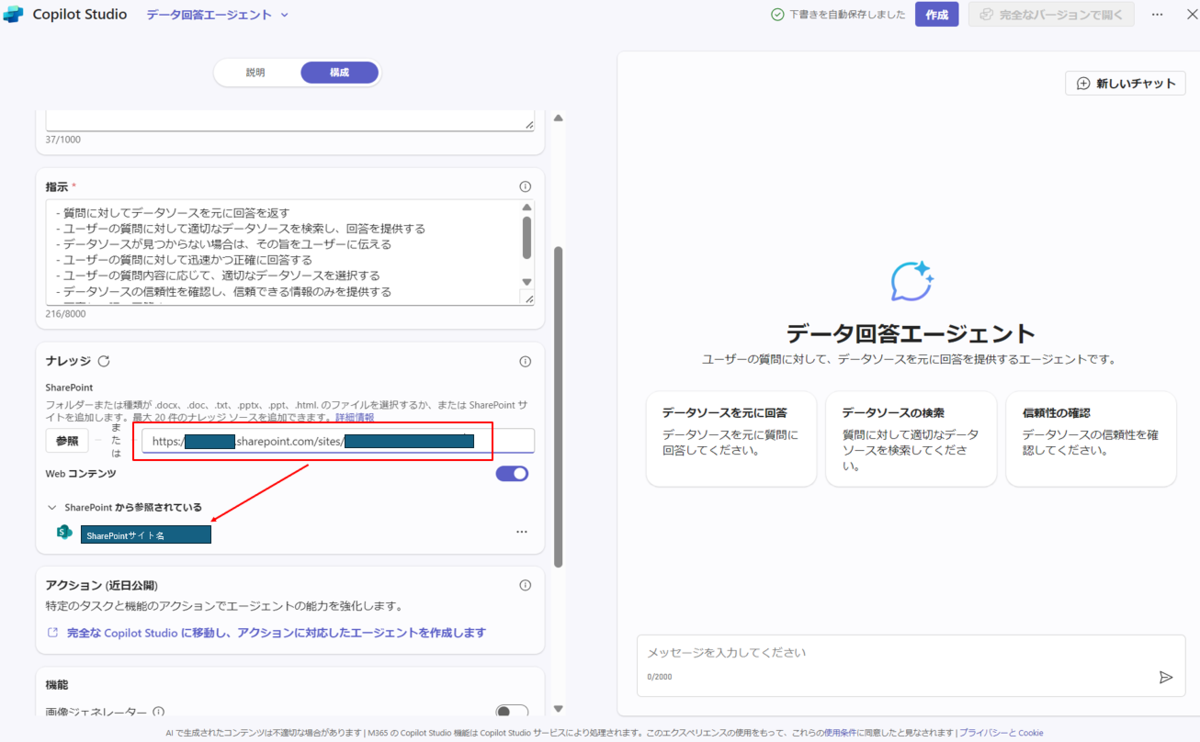Select the データソースを元に回答 prompt card

[x=731, y=438]
